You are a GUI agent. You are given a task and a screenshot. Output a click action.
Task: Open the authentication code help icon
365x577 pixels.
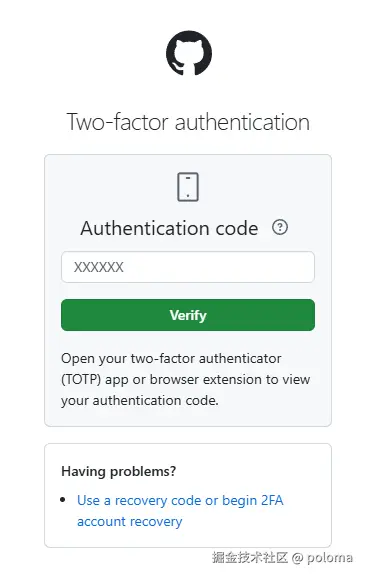tap(280, 227)
